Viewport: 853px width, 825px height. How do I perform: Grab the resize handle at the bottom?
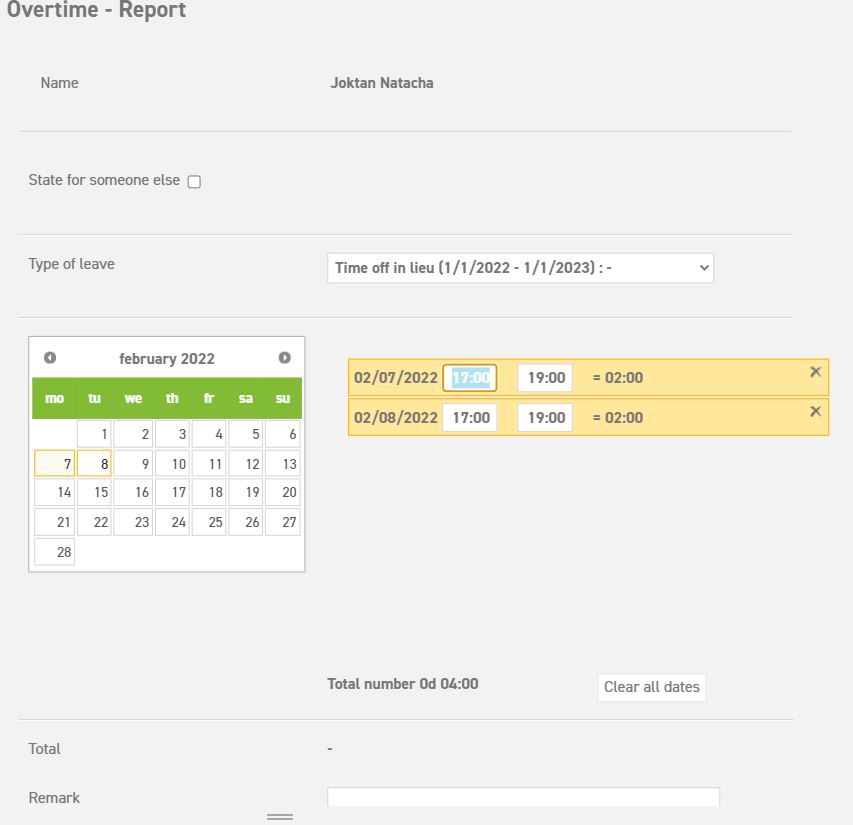coord(280,817)
